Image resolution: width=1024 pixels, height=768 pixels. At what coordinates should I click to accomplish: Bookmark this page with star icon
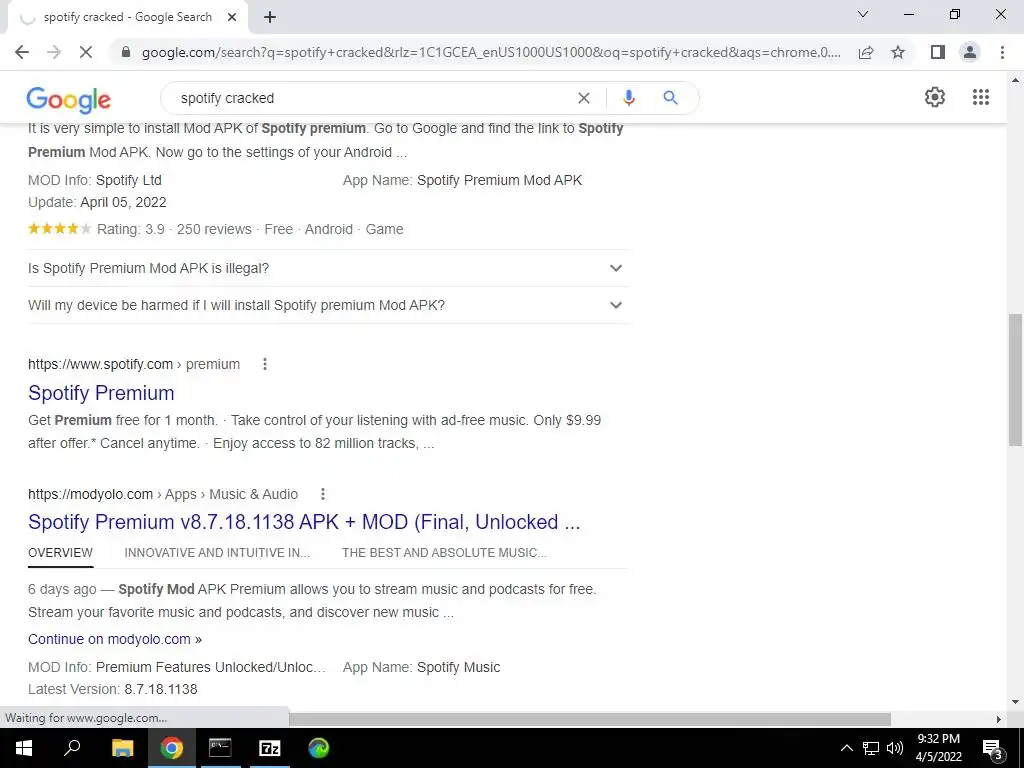click(898, 52)
